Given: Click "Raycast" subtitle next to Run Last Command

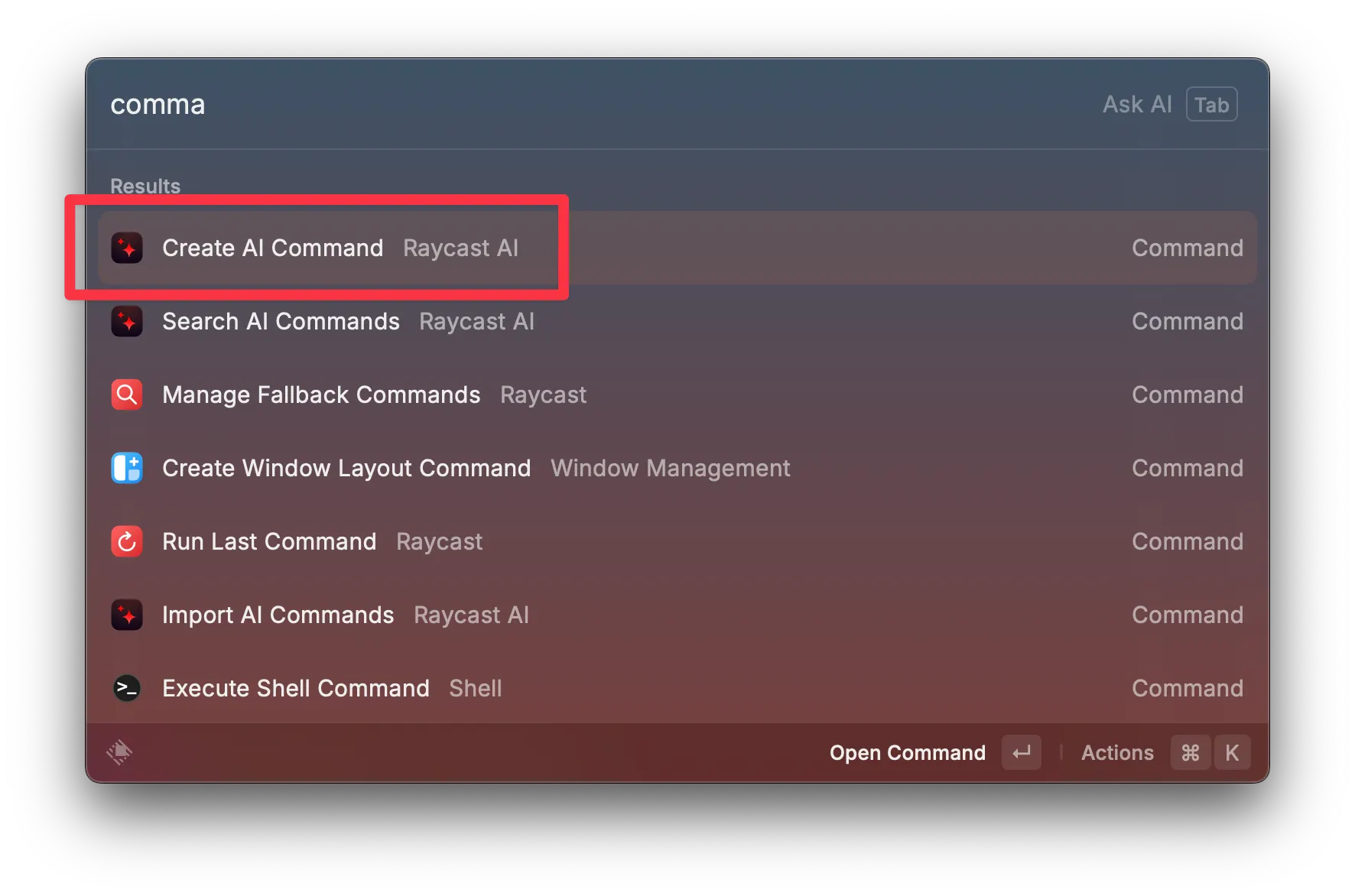Looking at the screenshot, I should pos(440,541).
